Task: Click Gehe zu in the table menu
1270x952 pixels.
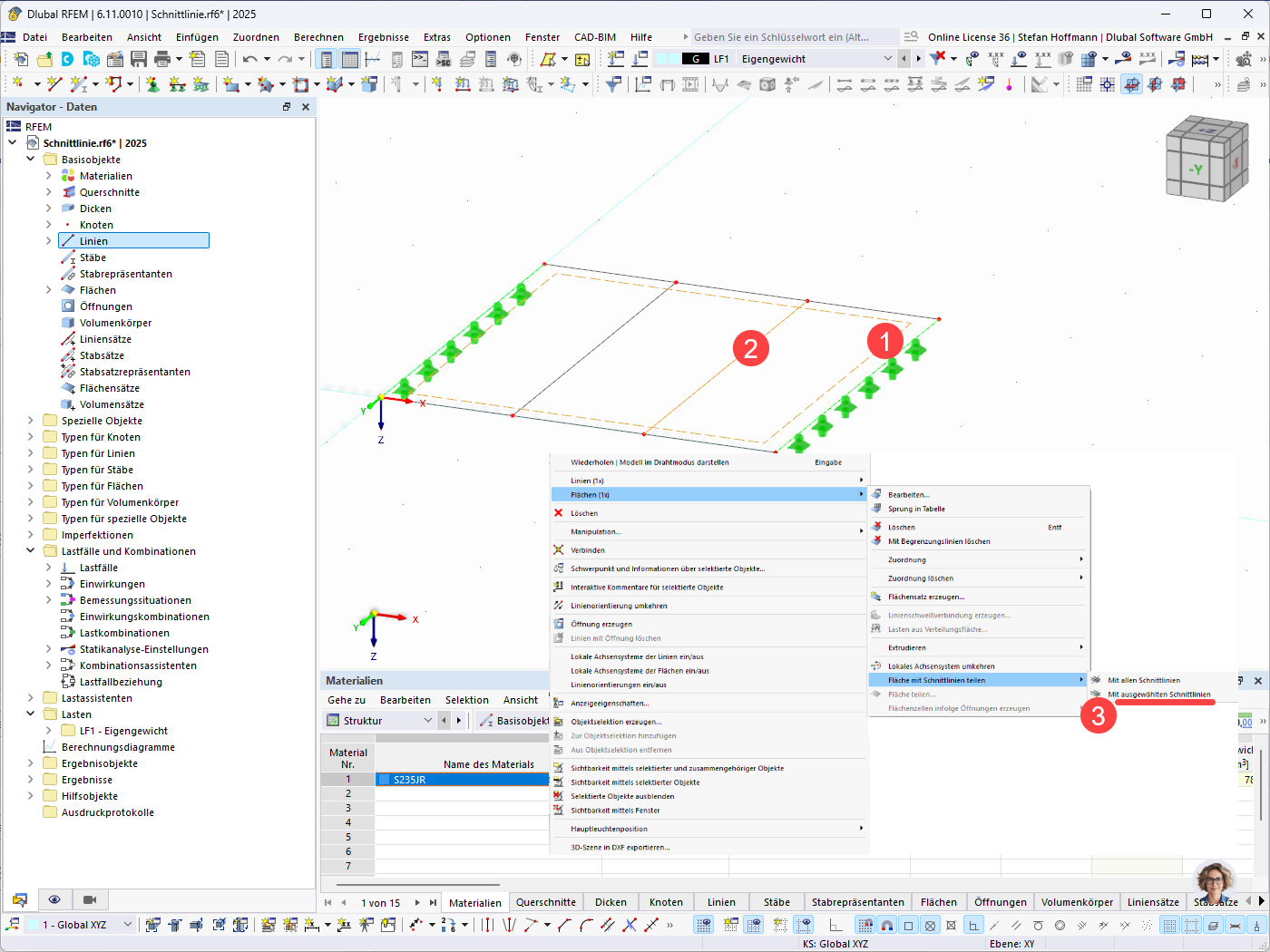Action: point(347,700)
